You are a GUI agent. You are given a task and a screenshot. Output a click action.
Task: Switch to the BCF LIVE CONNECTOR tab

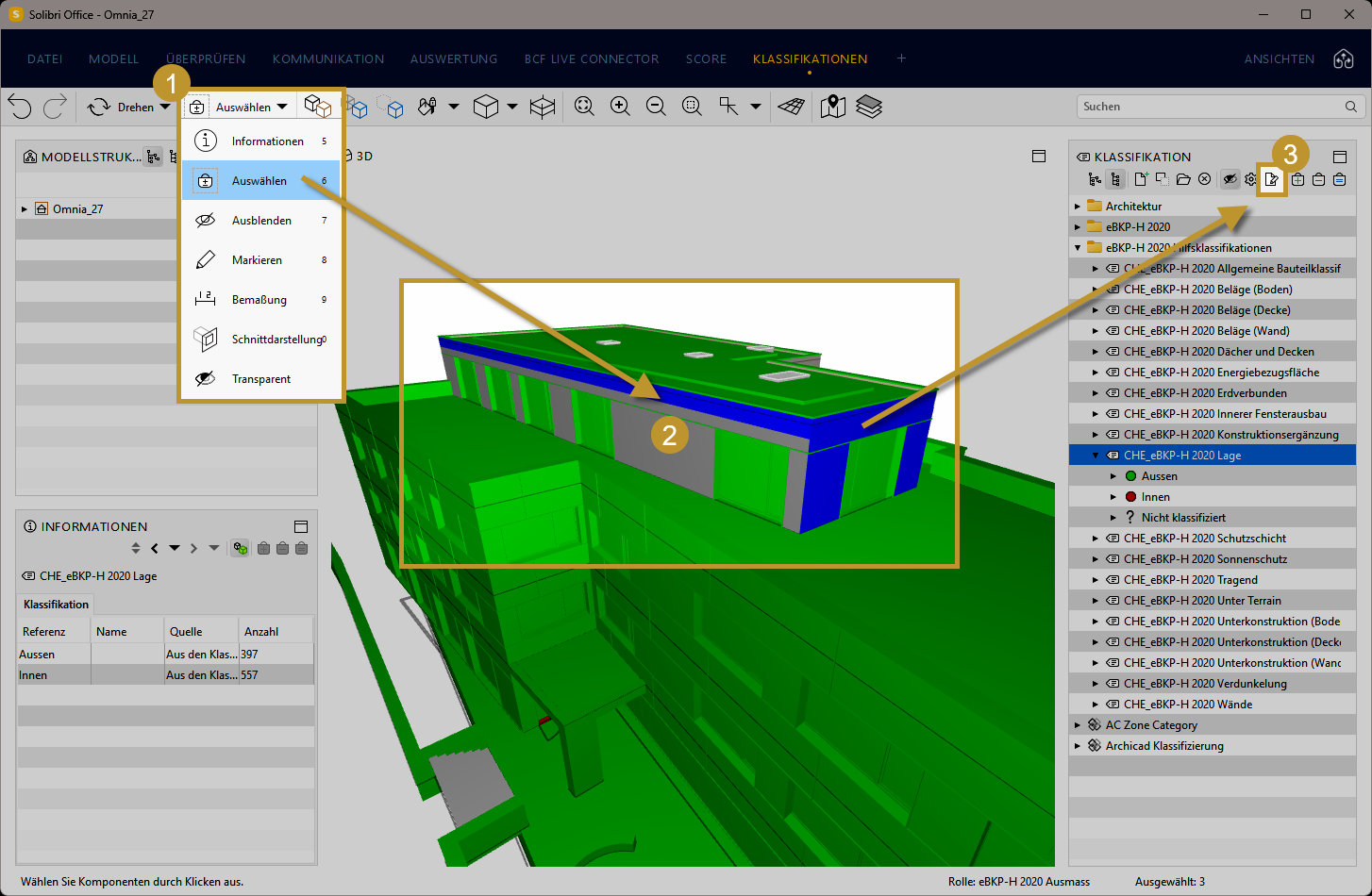pos(592,58)
